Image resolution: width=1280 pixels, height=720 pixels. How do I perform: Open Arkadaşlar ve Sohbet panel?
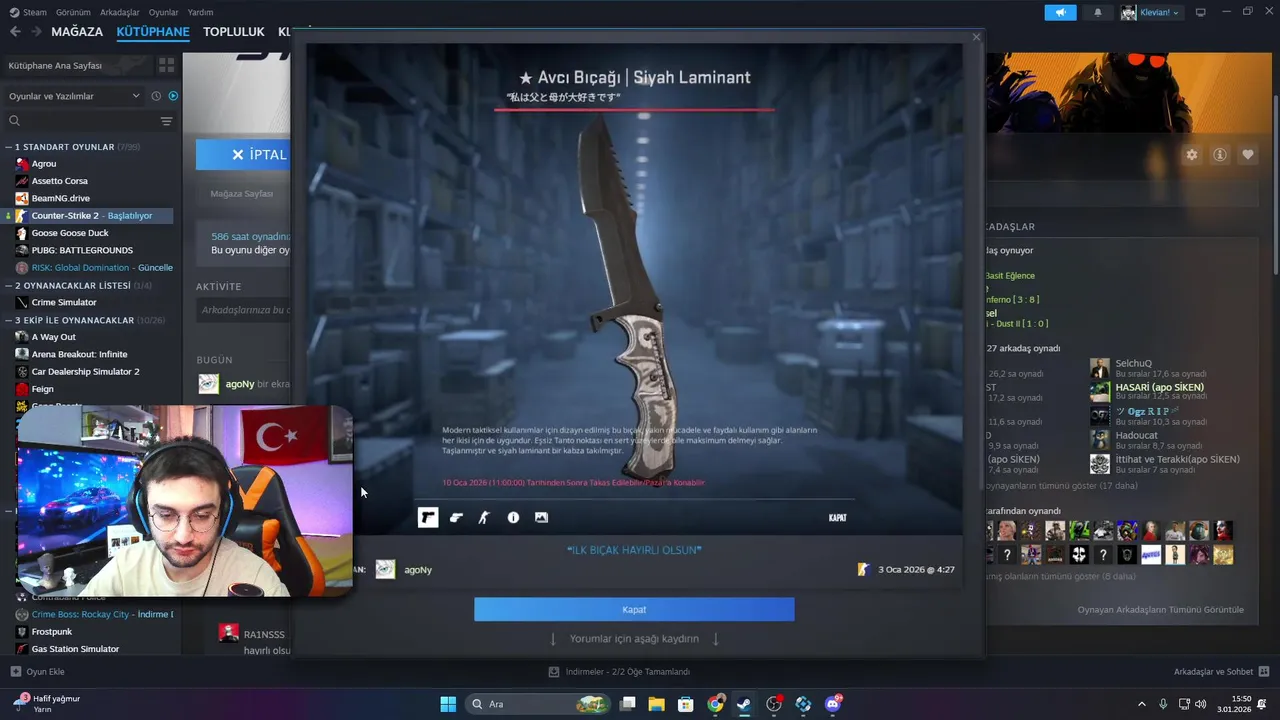[1221, 671]
